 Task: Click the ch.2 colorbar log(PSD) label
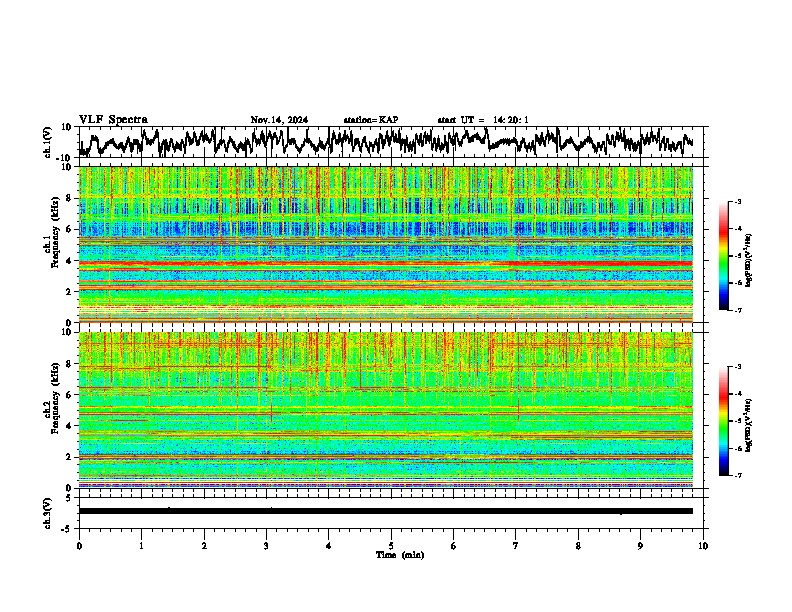click(x=749, y=424)
